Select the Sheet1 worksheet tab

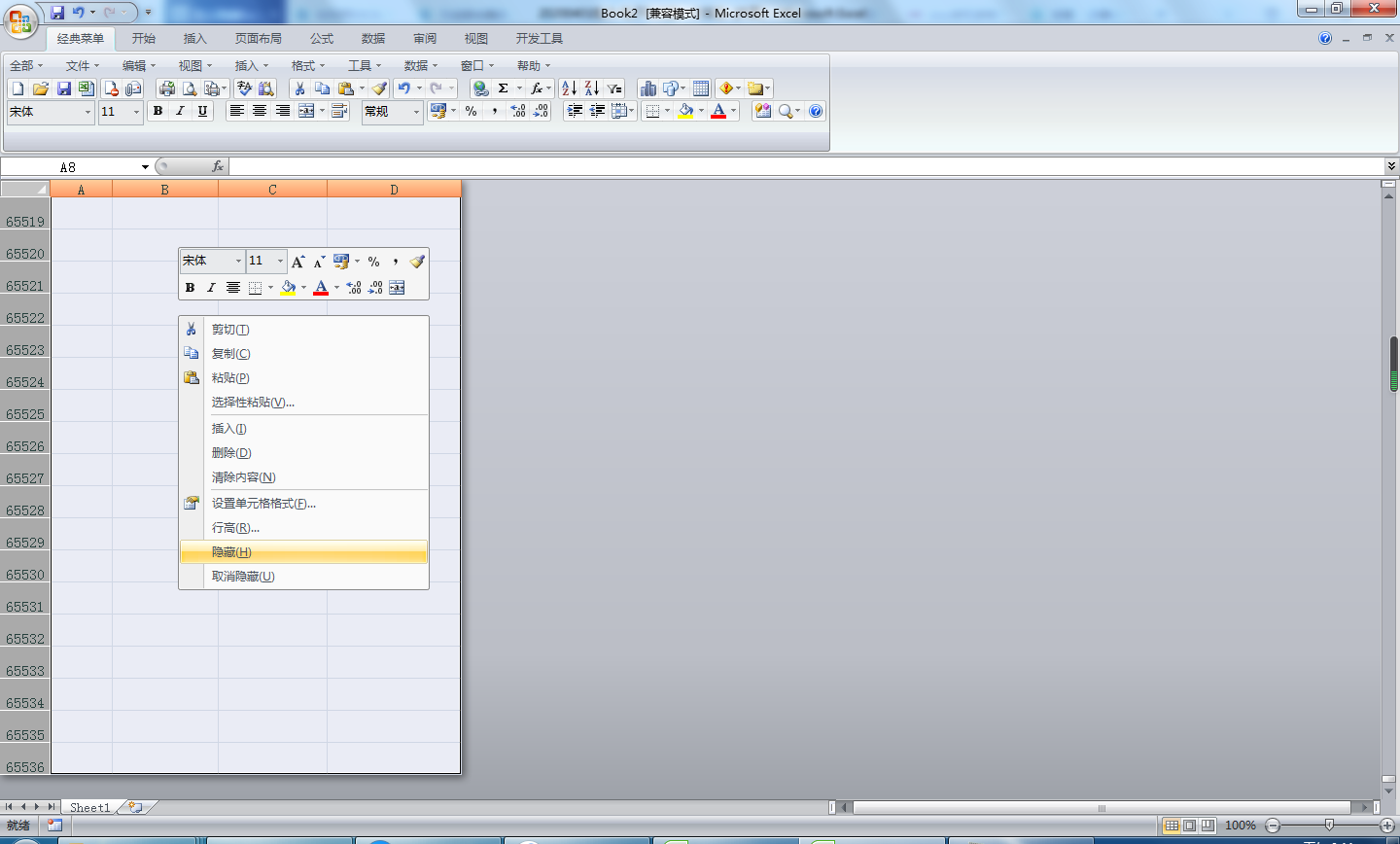[x=89, y=807]
